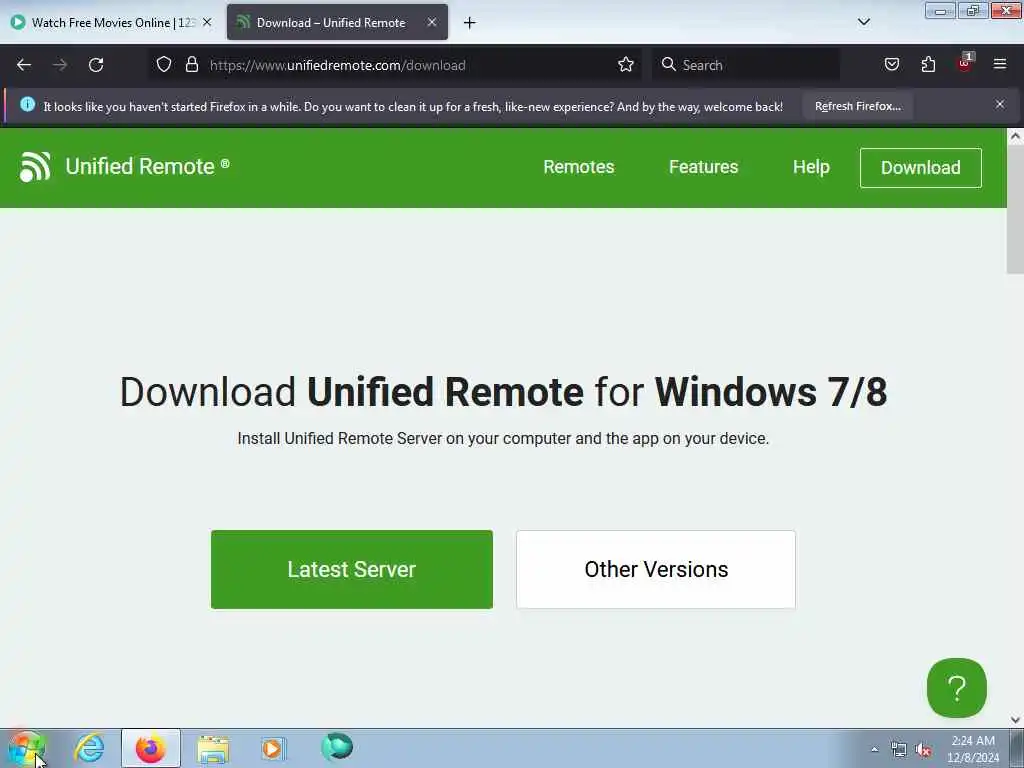This screenshot has height=768, width=1024.
Task: Launch Internet Explorer from taskbar
Action: pos(89,748)
